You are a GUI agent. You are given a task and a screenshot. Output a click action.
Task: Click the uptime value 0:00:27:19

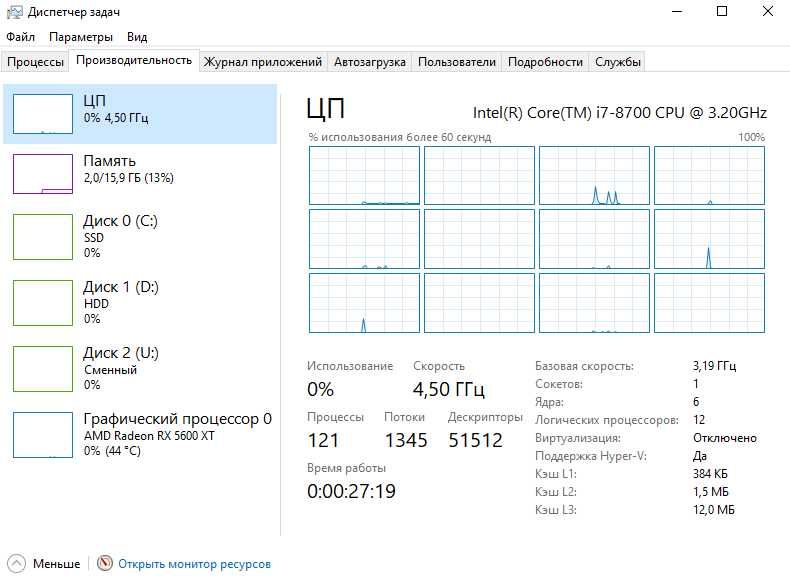[351, 491]
